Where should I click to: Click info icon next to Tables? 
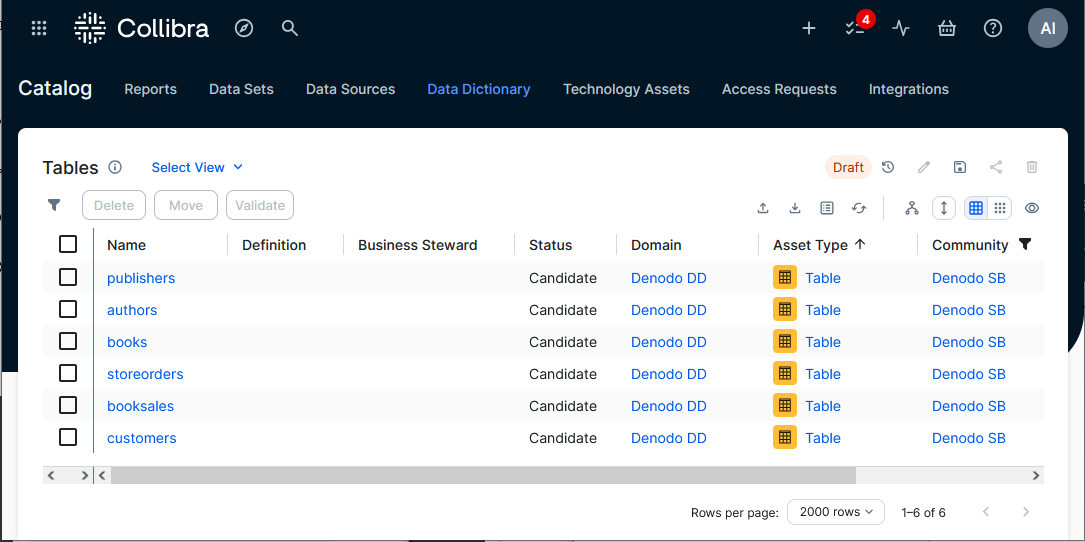click(116, 167)
